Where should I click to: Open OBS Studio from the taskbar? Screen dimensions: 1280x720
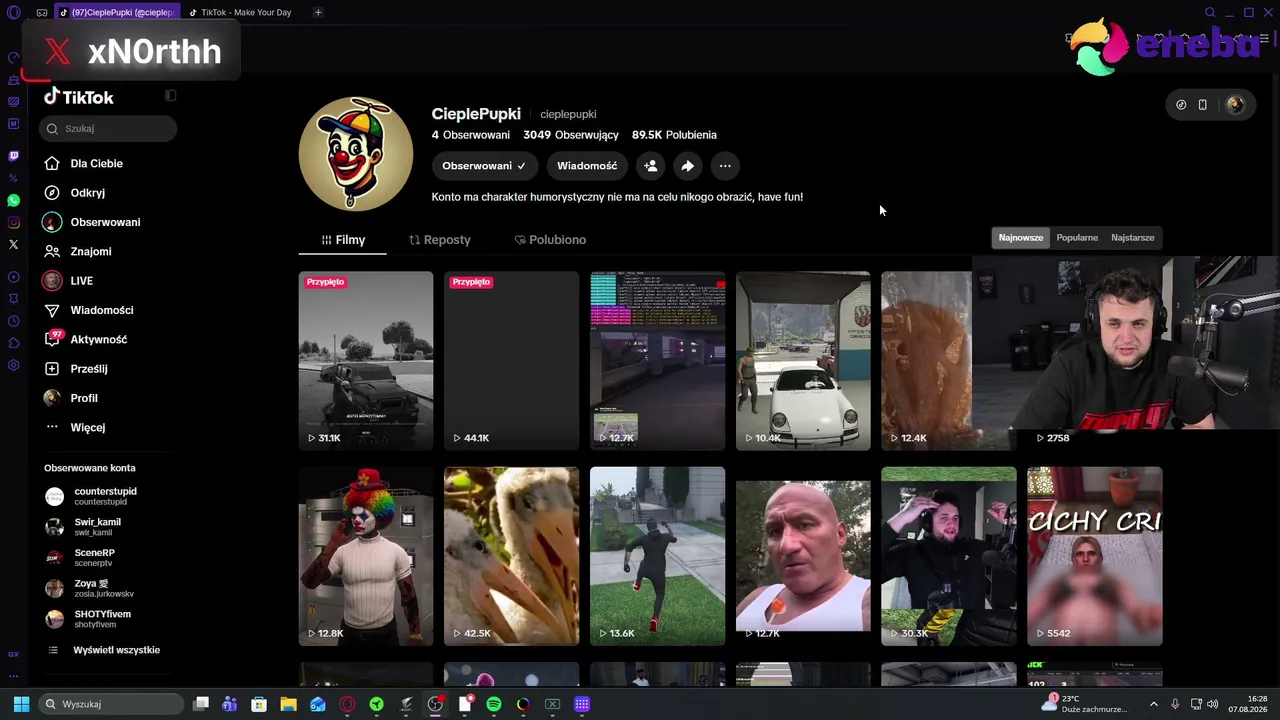(435, 704)
